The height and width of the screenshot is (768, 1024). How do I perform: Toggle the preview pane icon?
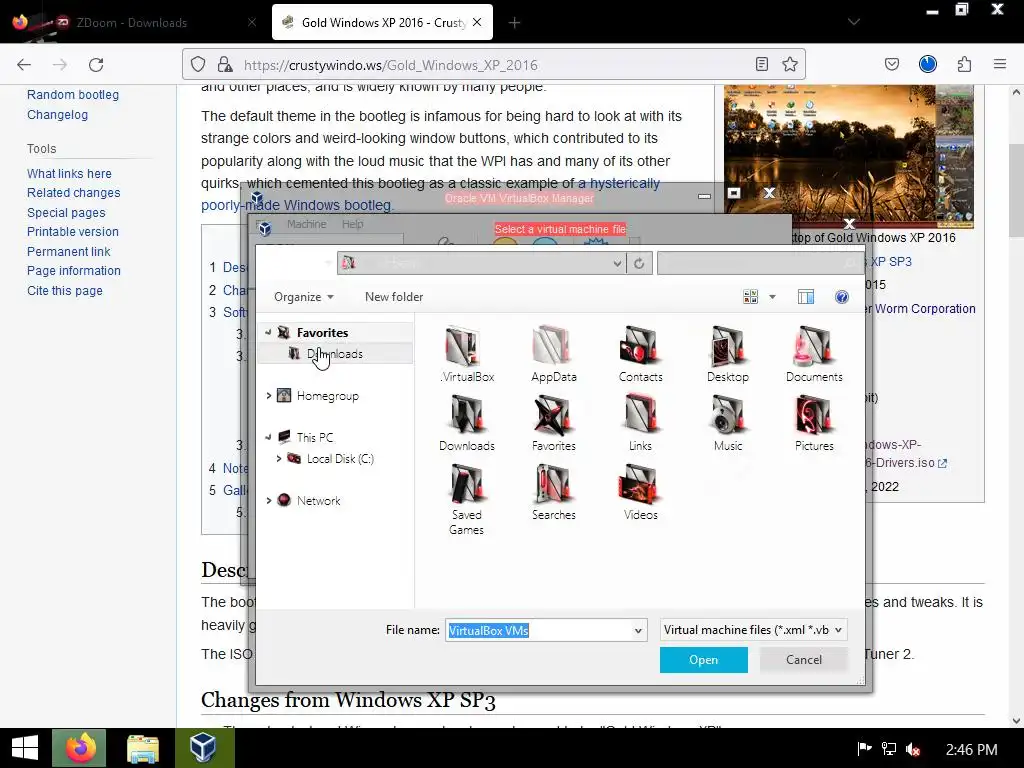tap(806, 297)
